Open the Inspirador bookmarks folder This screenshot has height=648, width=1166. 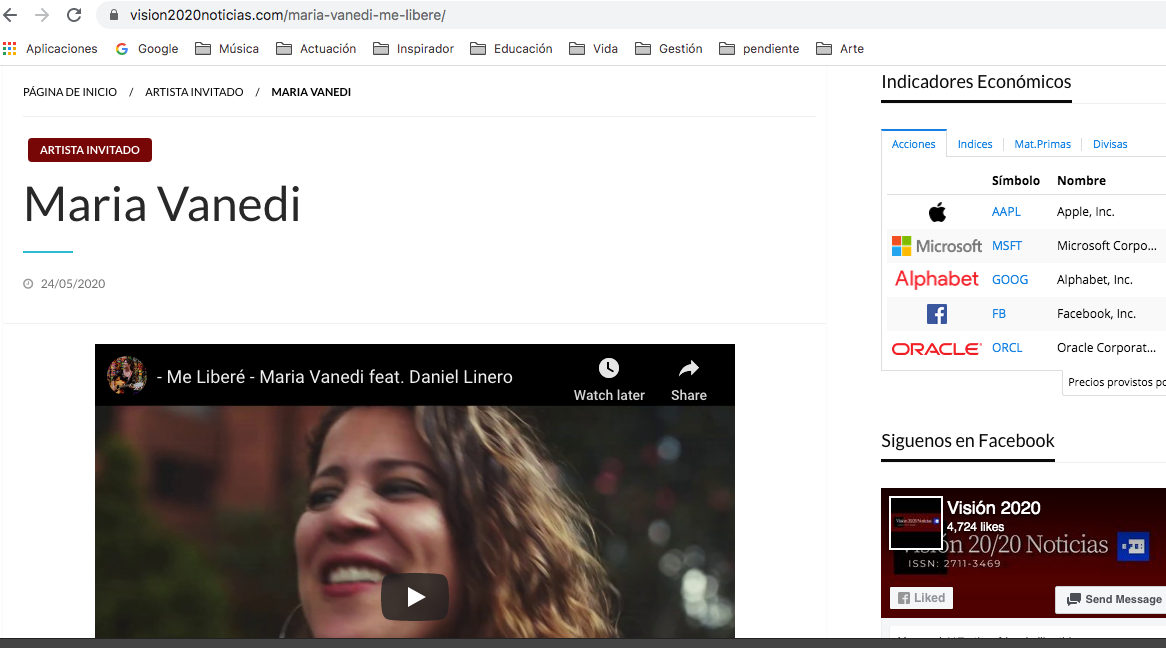413,48
